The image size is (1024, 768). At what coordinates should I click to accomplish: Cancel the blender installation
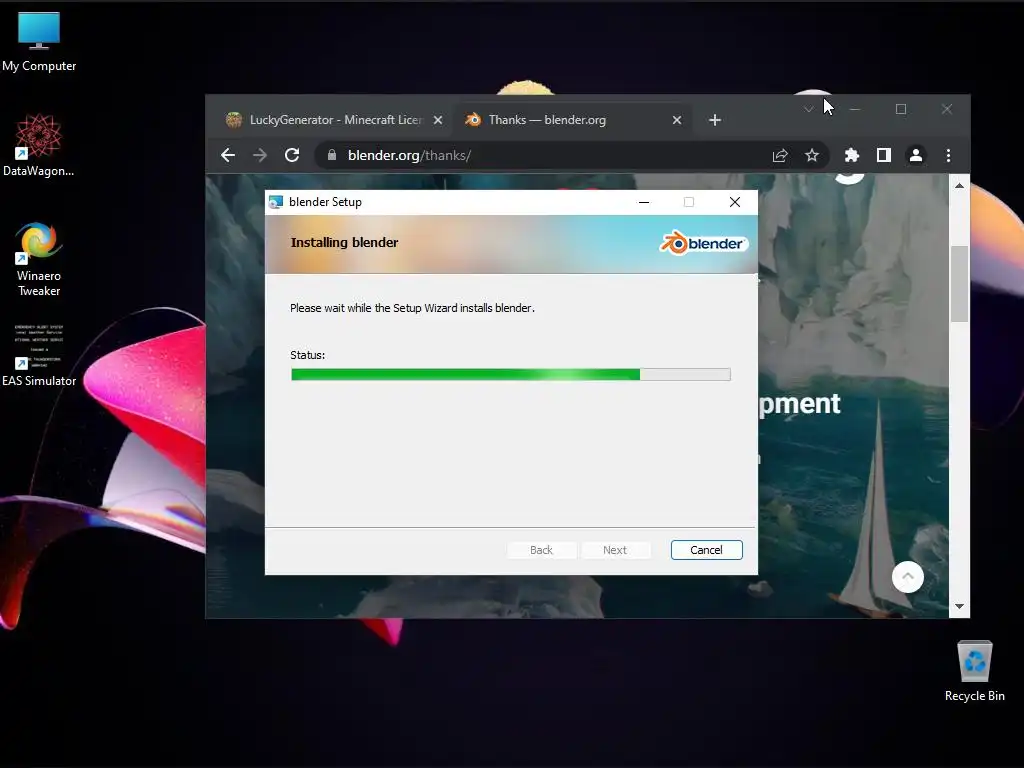(x=707, y=550)
